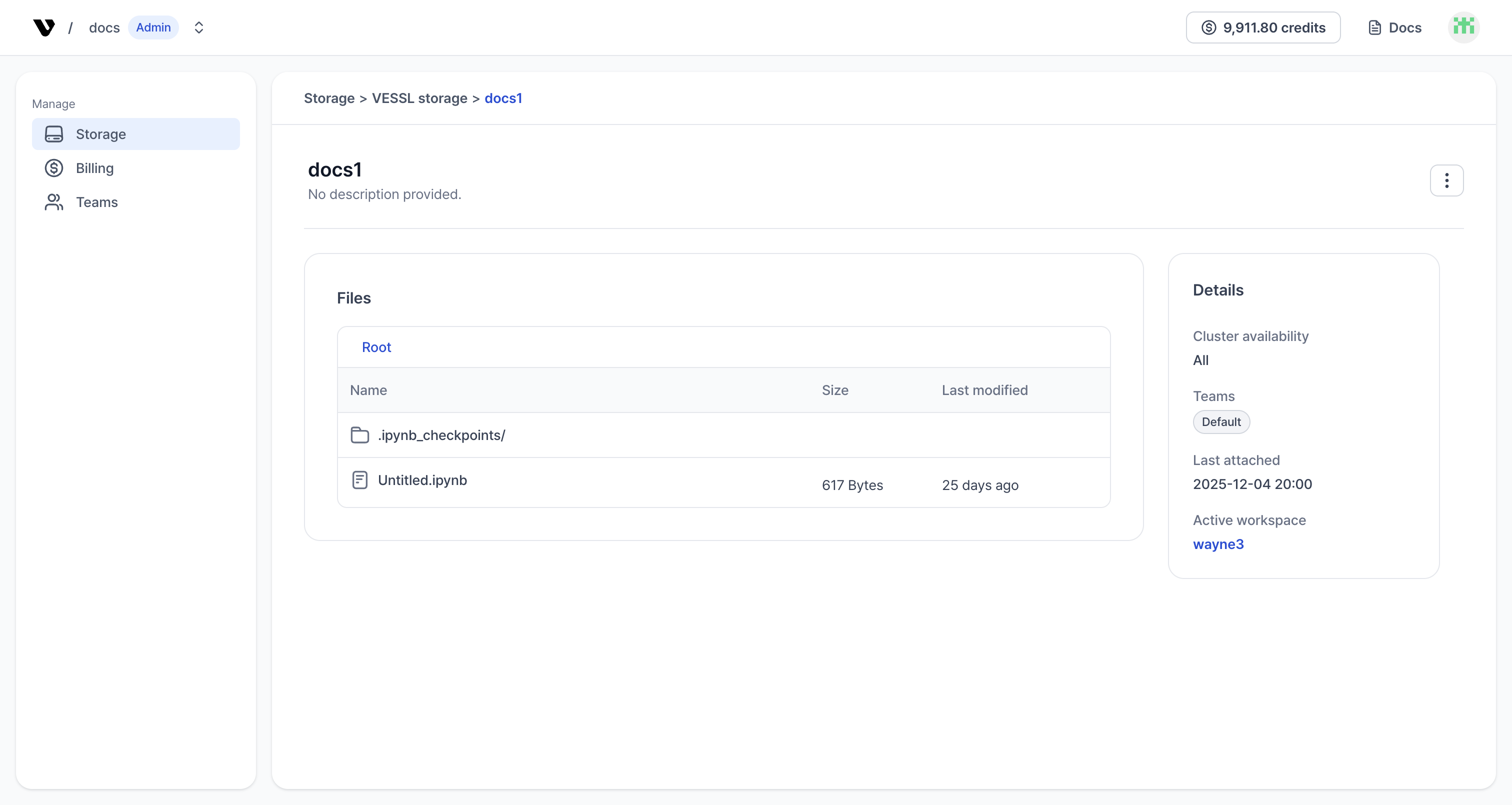The image size is (1512, 805).
Task: Open the Admin role badge
Action: (153, 27)
